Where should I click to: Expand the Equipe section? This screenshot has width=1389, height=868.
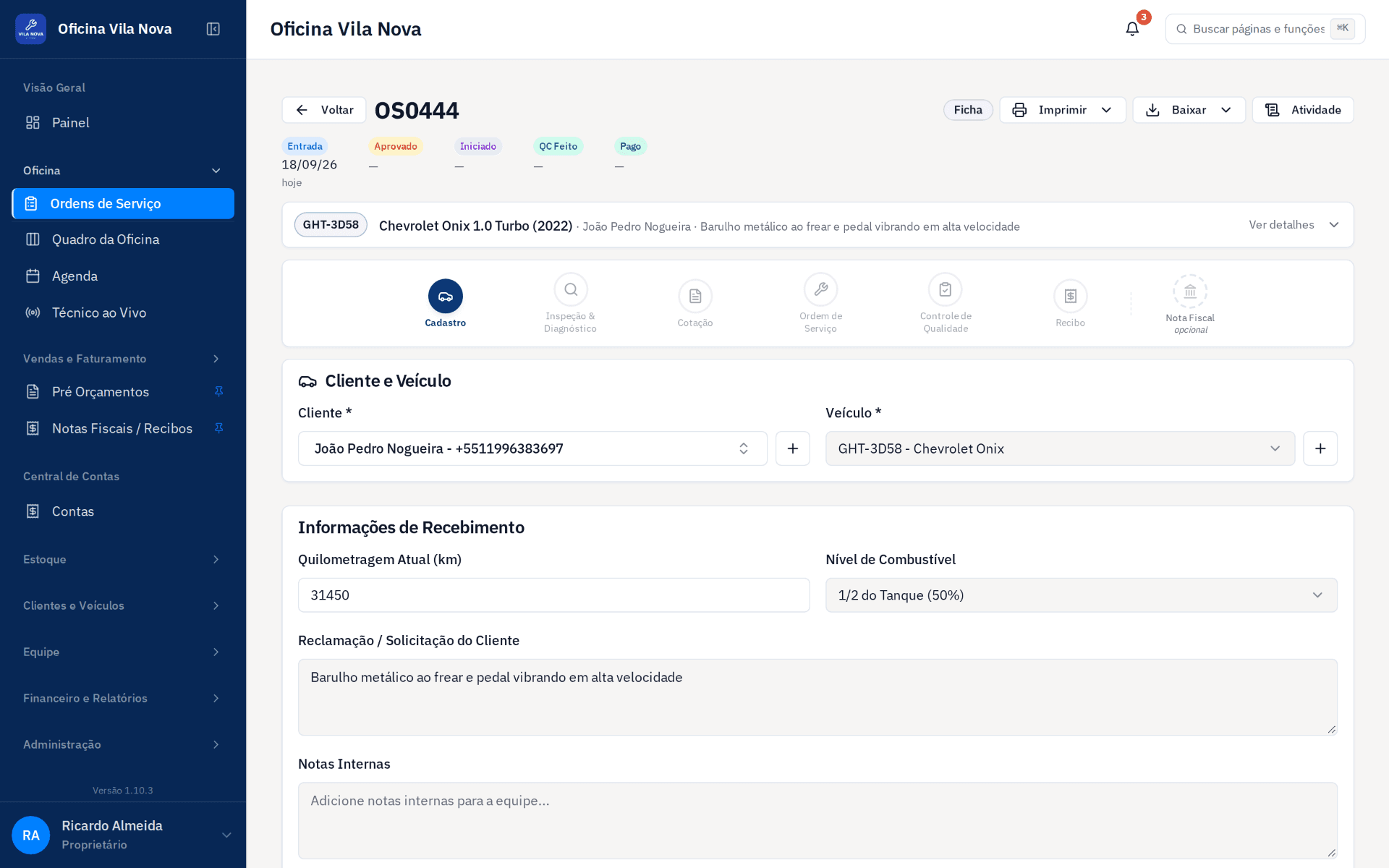pyautogui.click(x=123, y=652)
